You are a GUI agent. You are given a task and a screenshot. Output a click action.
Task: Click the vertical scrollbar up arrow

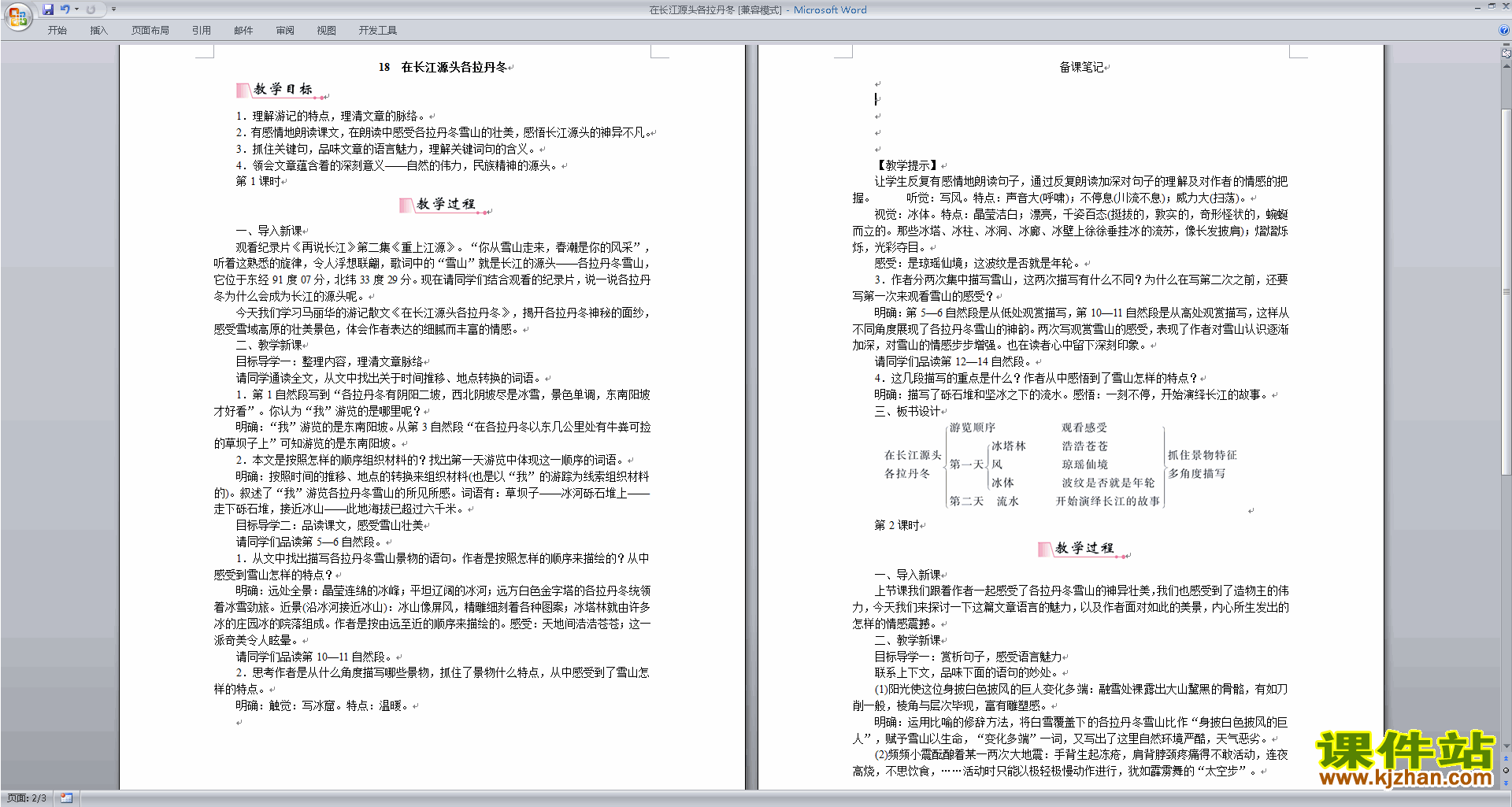coord(1506,65)
